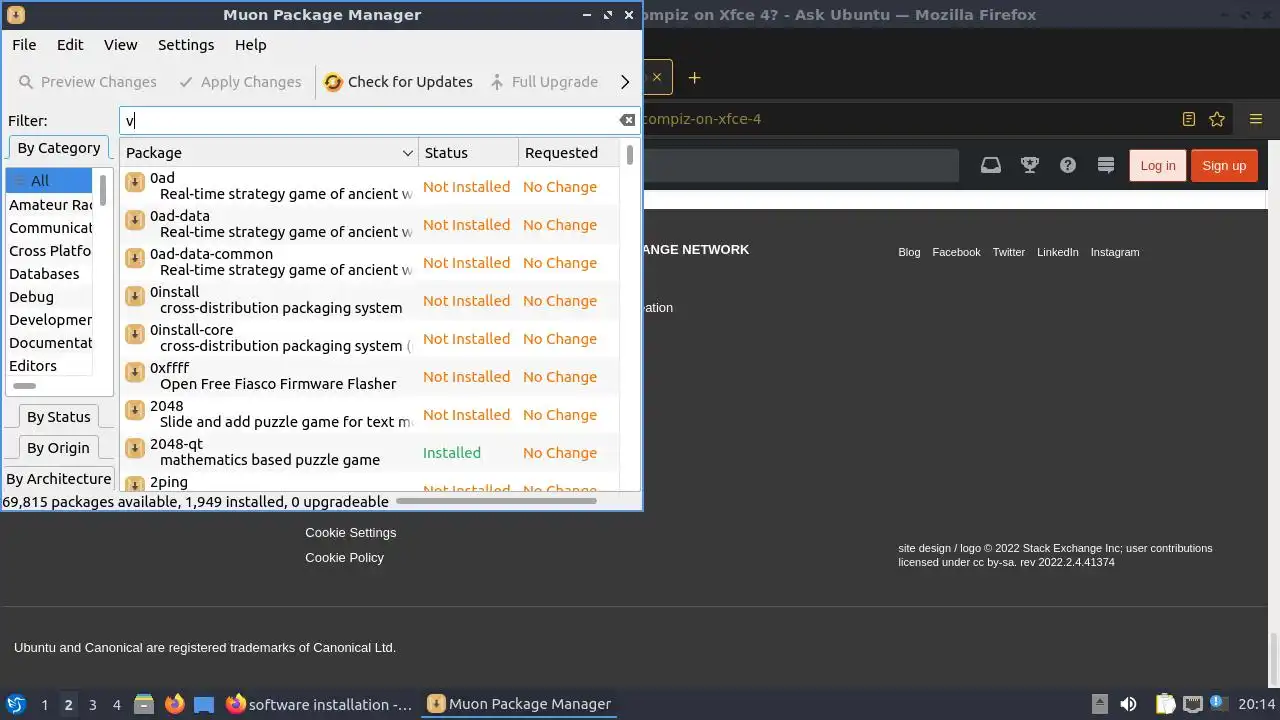The image size is (1280, 720).
Task: Open the Edit menu
Action: (x=70, y=45)
